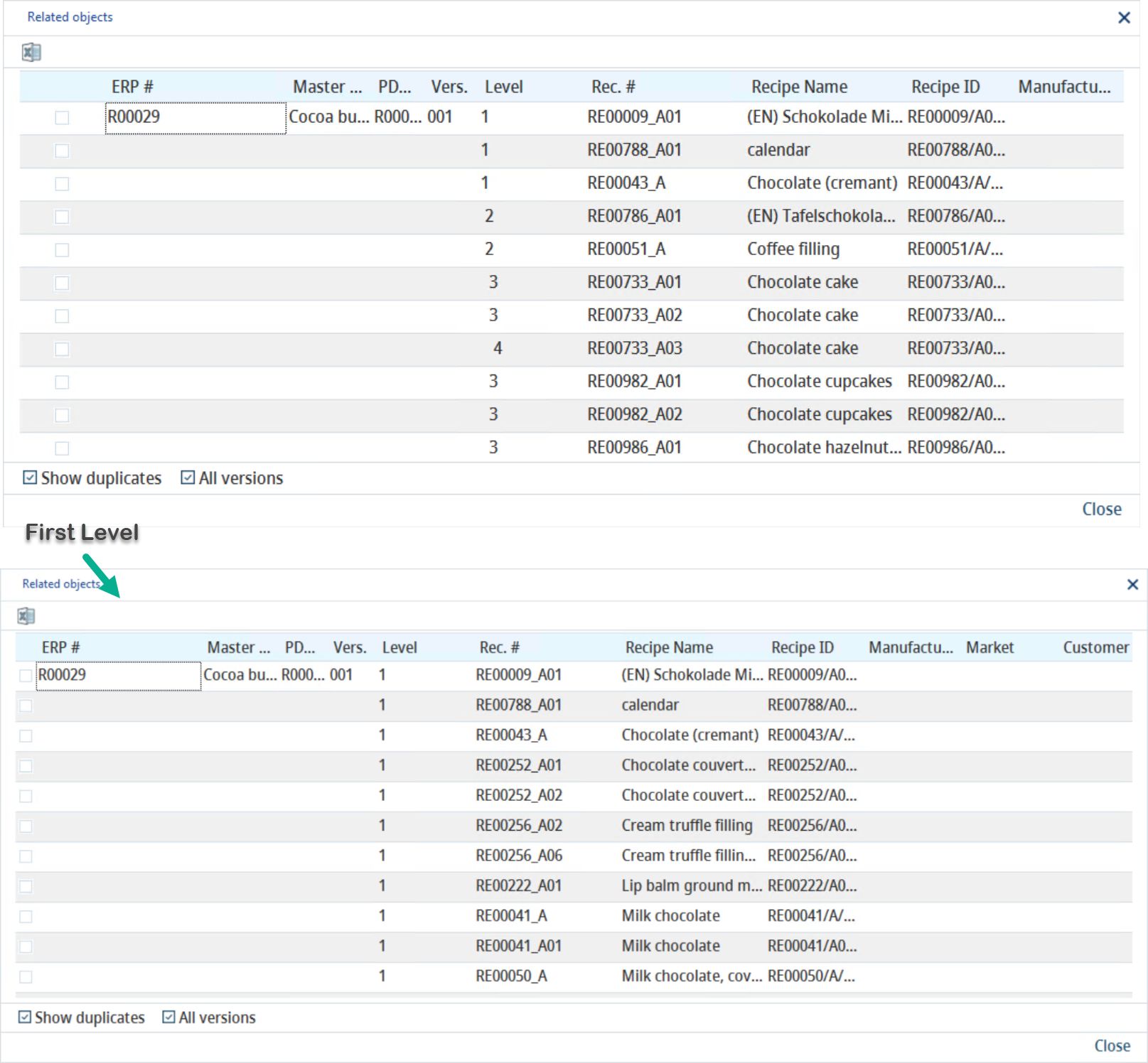
Task: Click the Vers. column header in the lower table
Action: pos(350,647)
